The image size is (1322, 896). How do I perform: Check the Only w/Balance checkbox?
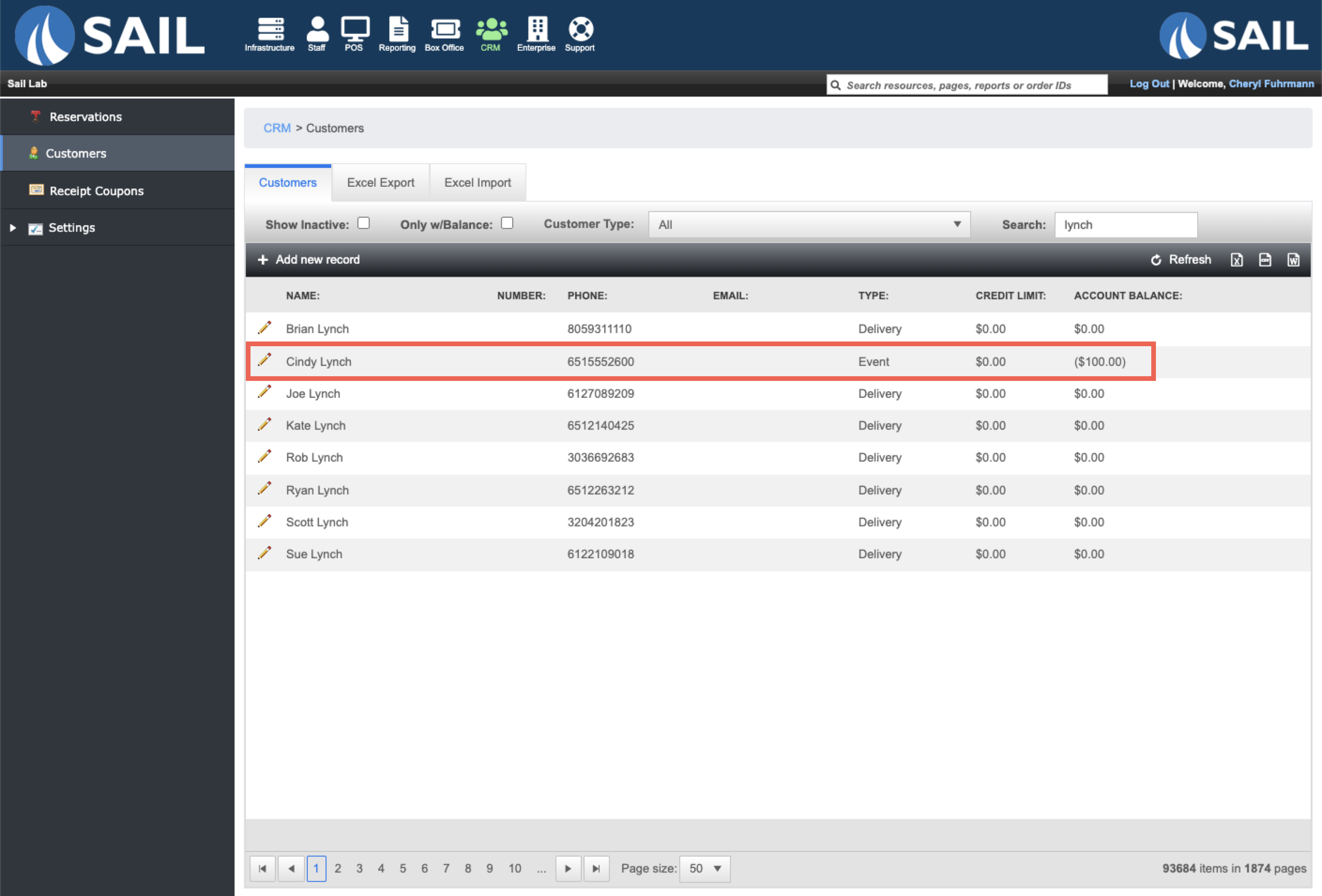point(507,223)
